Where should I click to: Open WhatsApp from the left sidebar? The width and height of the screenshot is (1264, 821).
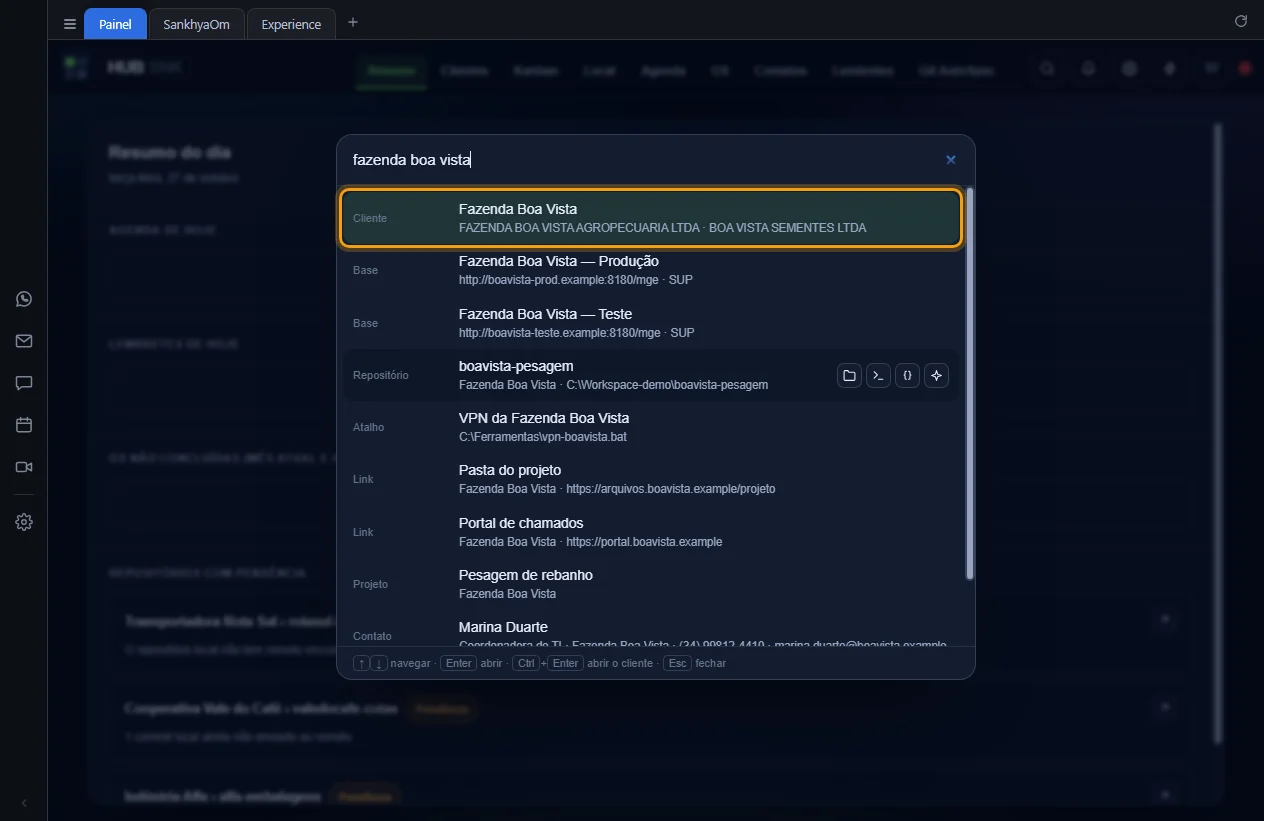pos(24,299)
